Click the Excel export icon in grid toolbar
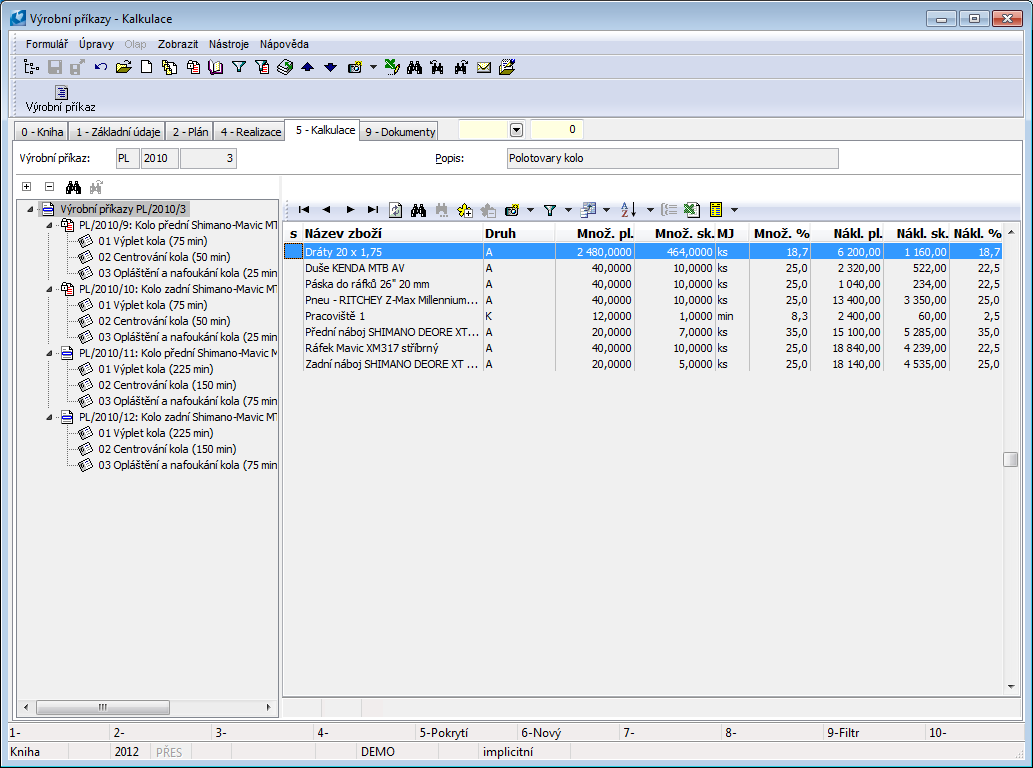 point(691,210)
